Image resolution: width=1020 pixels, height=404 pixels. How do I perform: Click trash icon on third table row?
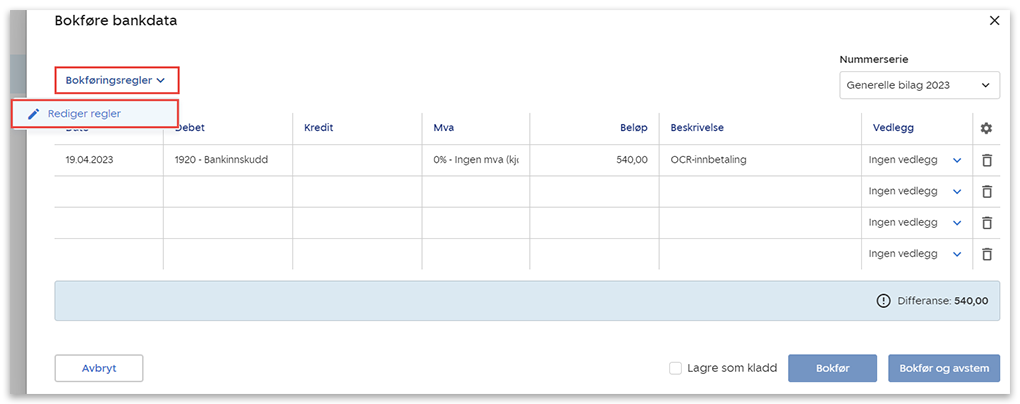pyautogui.click(x=986, y=222)
